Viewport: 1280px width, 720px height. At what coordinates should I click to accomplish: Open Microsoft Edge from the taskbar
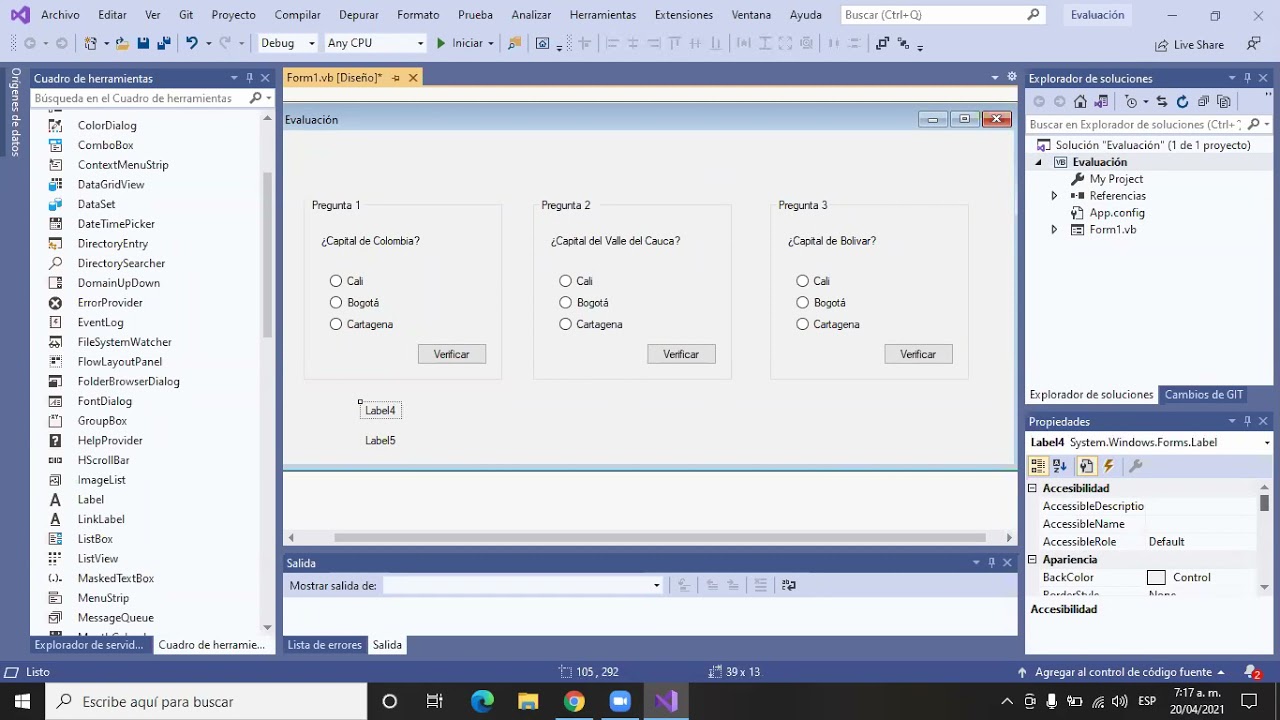pyautogui.click(x=482, y=701)
